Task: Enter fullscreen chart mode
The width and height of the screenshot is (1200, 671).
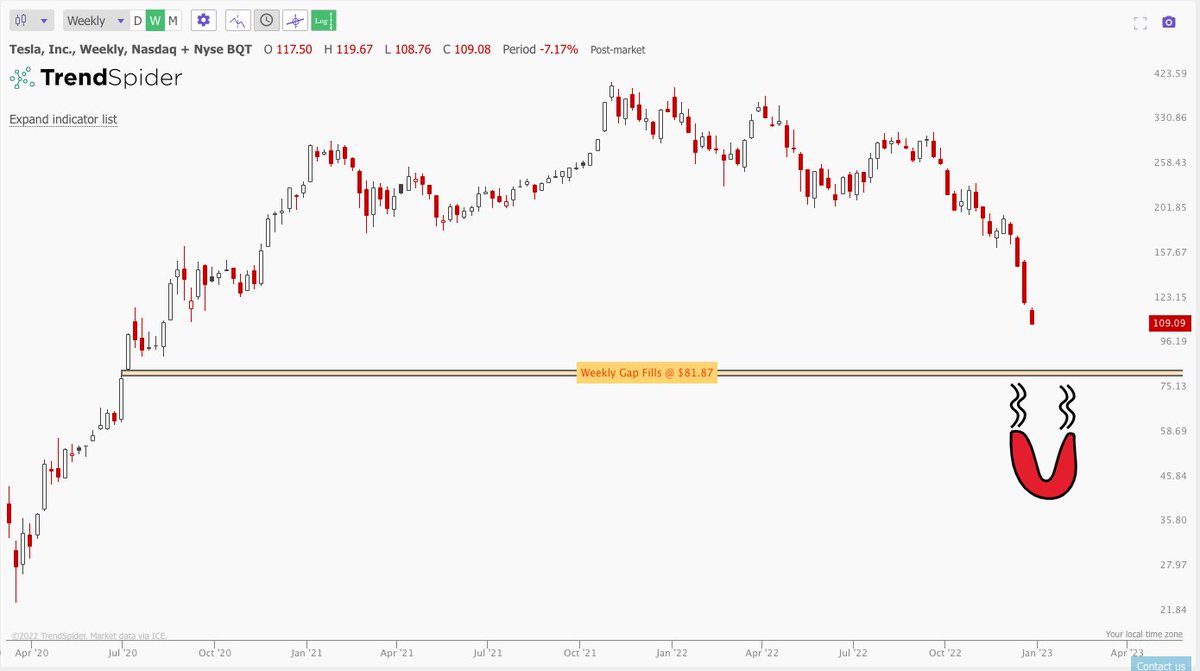Action: click(x=1139, y=22)
